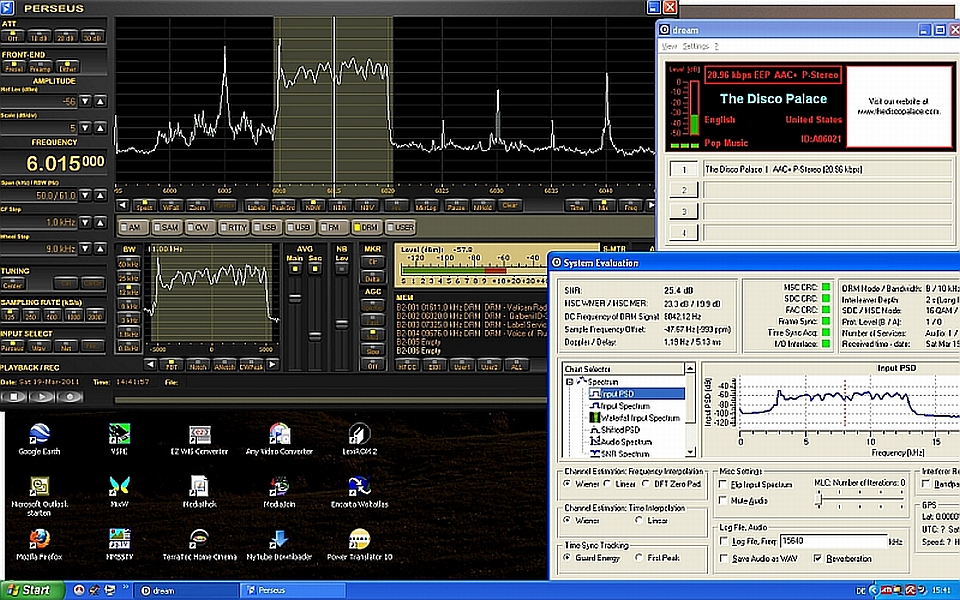Select Waterfall Input Spectrum chart
960x600 pixels.
click(634, 418)
